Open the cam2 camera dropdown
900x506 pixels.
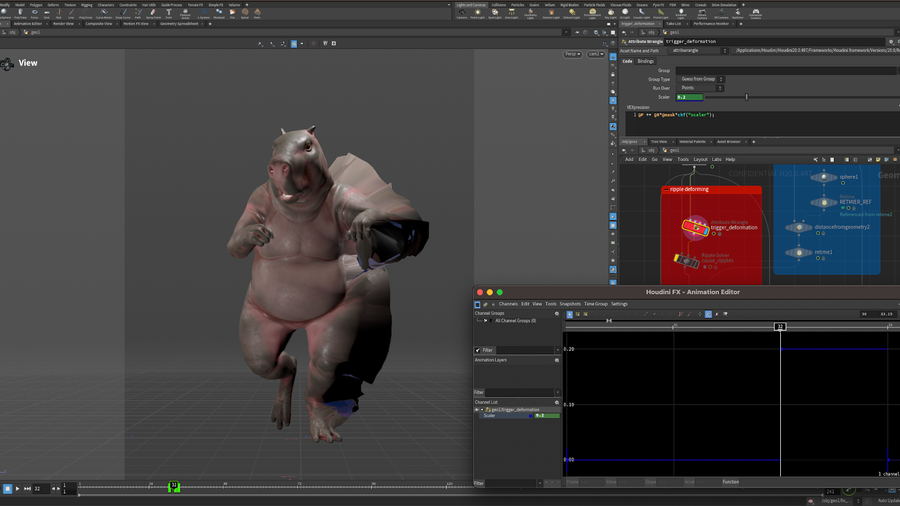pos(596,54)
